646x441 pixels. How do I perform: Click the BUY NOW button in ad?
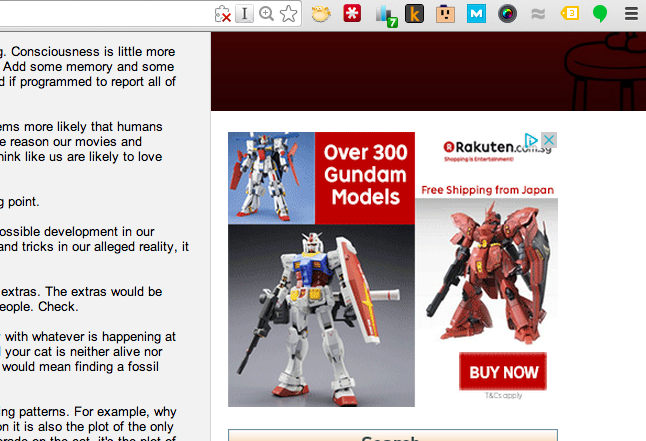[x=503, y=371]
